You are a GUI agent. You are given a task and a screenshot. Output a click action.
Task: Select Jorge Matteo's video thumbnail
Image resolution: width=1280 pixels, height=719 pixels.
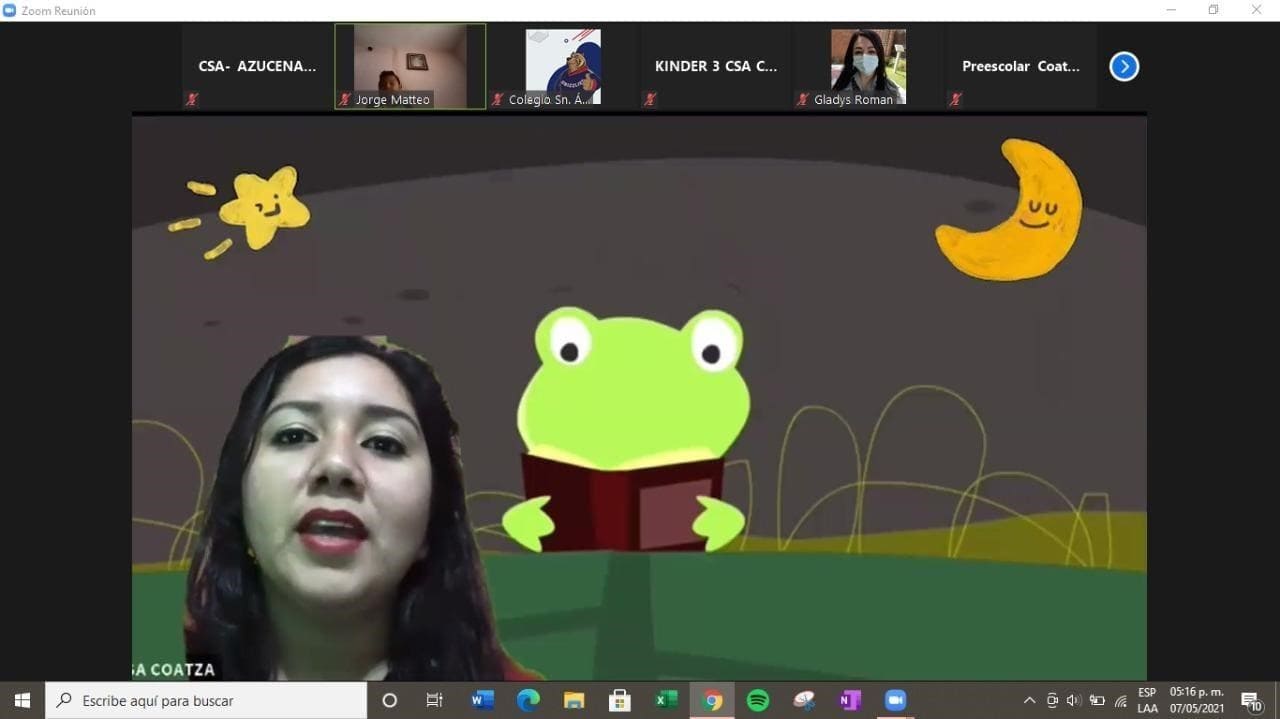click(x=410, y=66)
